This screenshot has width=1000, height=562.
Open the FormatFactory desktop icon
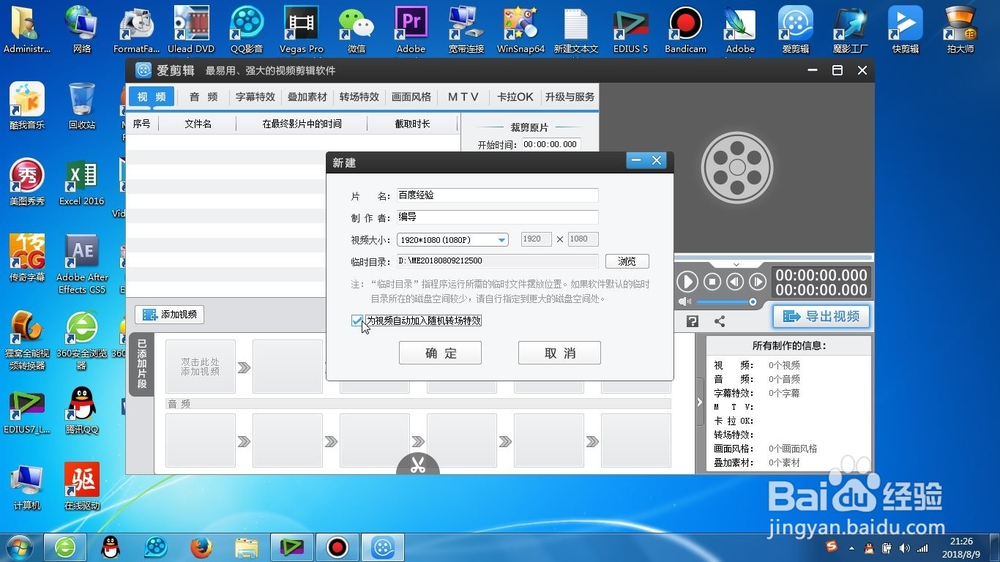coord(136,29)
